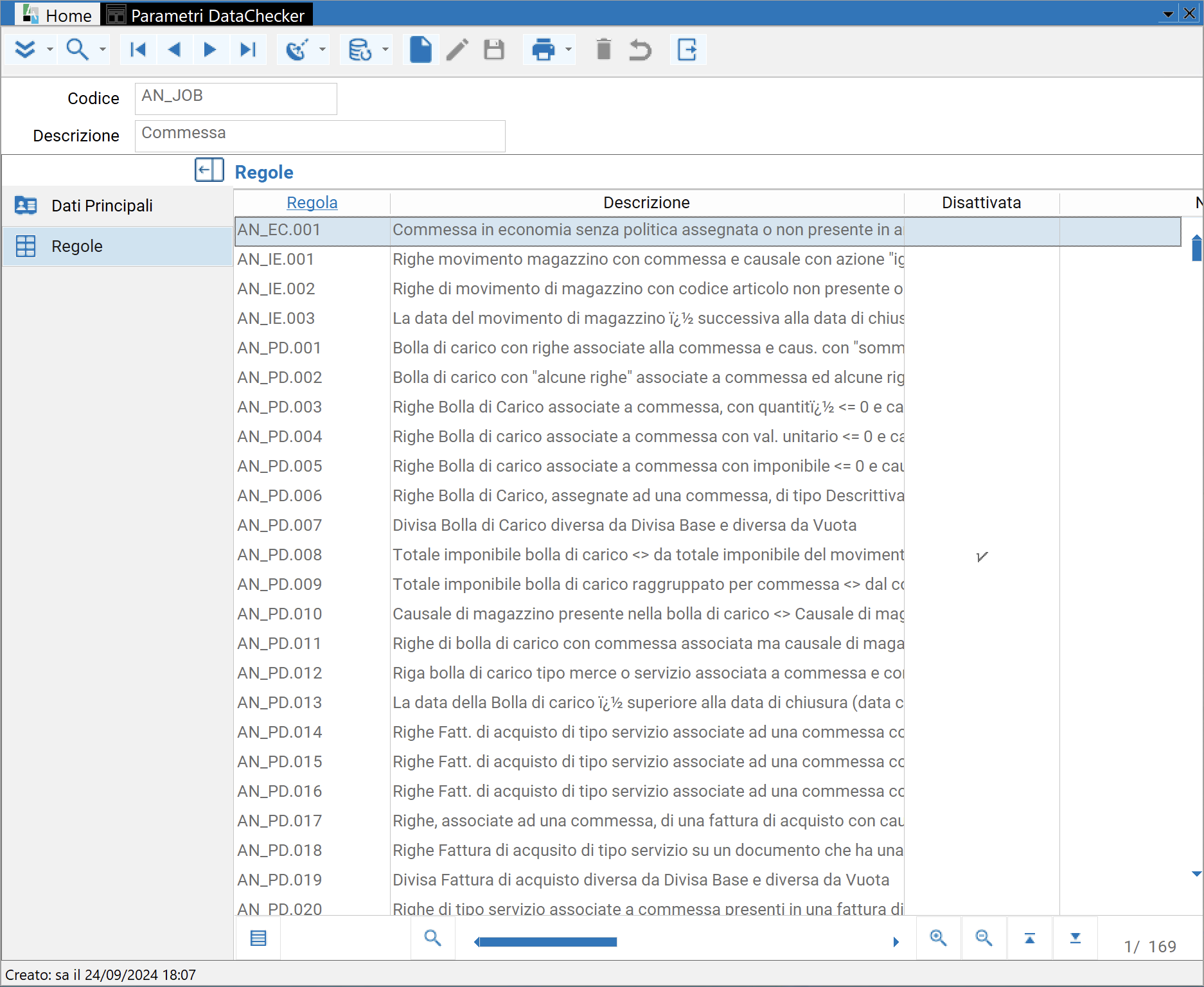Click the zoom out grid icon
Screen dimensions: 1204x987
coord(984,938)
